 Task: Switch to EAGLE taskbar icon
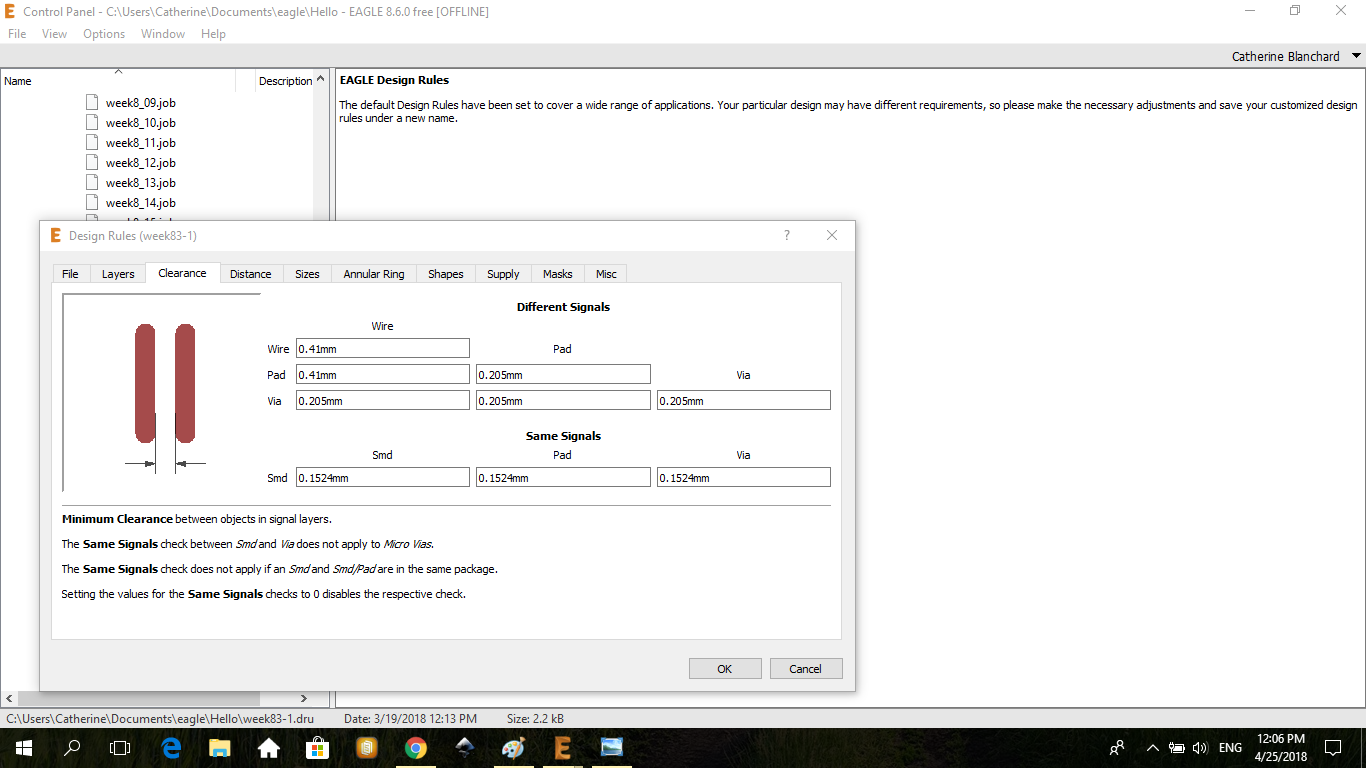[x=562, y=748]
